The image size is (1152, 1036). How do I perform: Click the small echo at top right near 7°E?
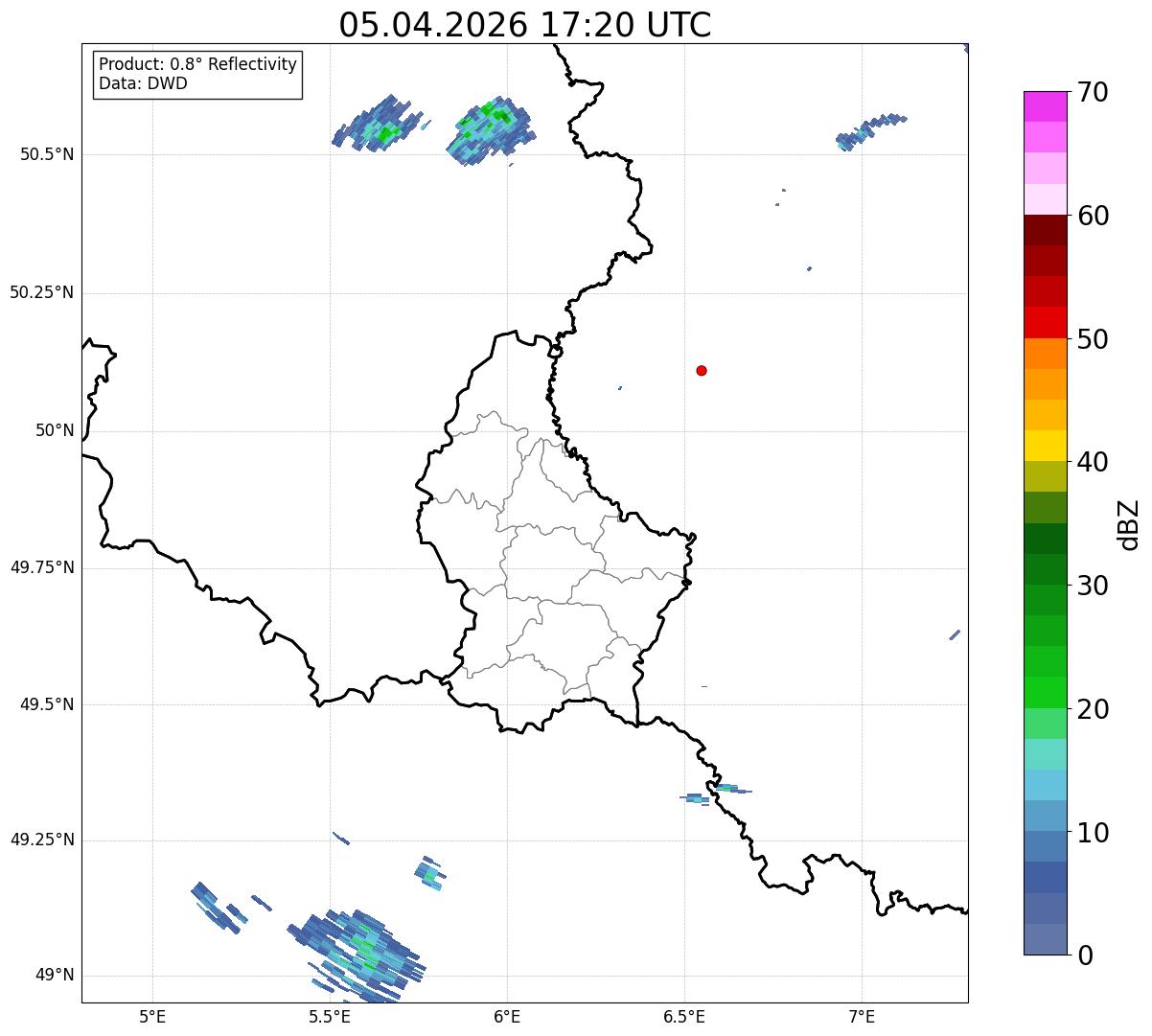tap(870, 131)
